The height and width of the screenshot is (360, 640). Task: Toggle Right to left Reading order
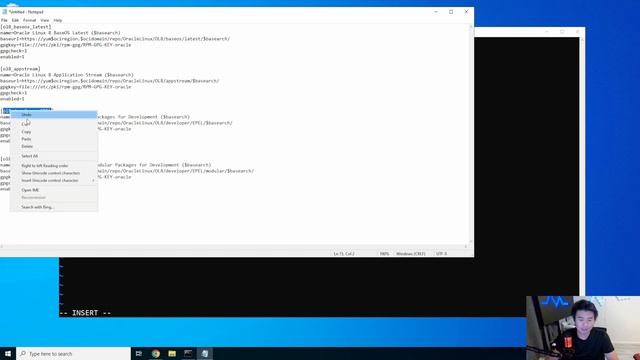tap(53, 166)
